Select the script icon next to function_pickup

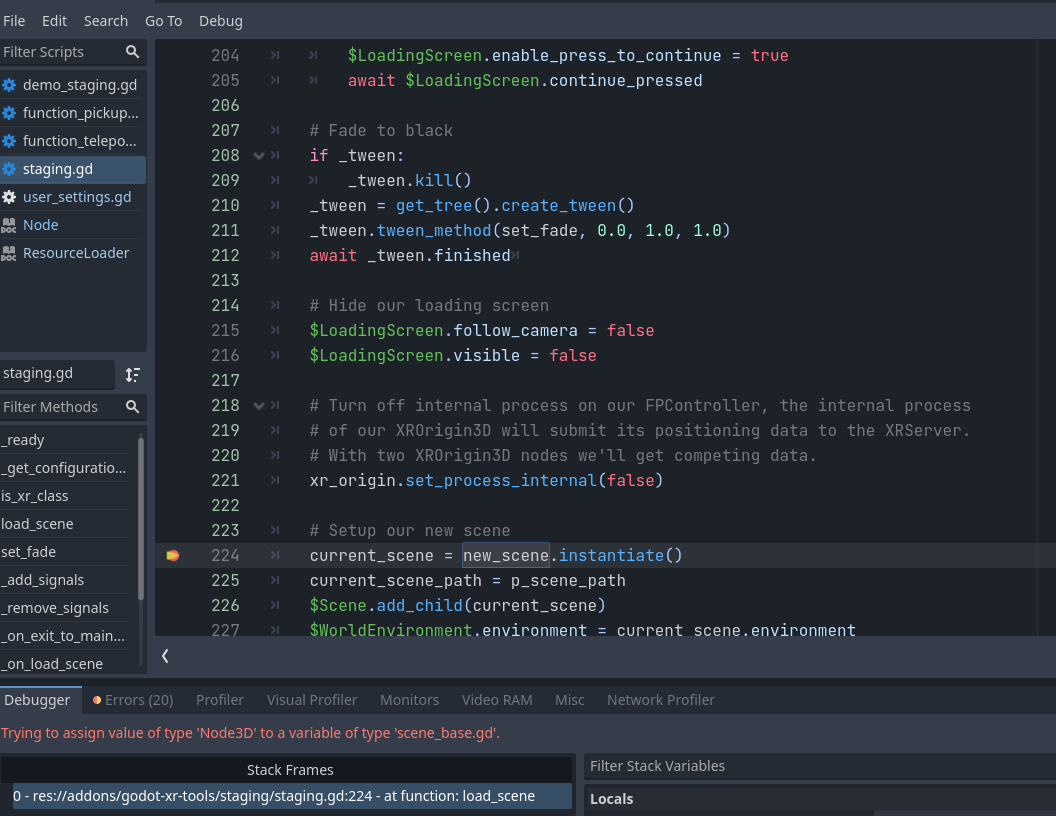point(10,113)
